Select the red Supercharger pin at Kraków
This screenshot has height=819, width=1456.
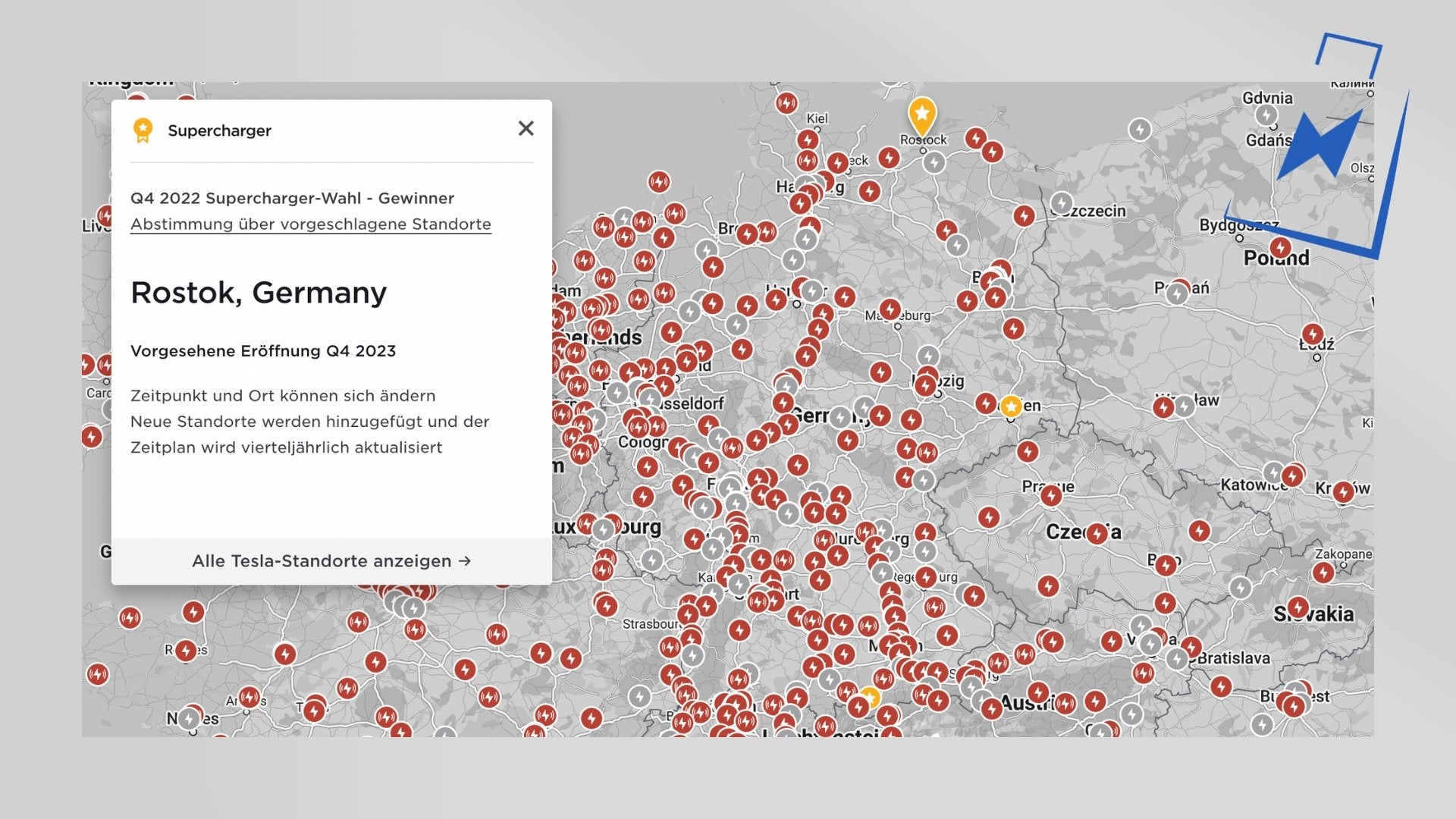[1343, 492]
